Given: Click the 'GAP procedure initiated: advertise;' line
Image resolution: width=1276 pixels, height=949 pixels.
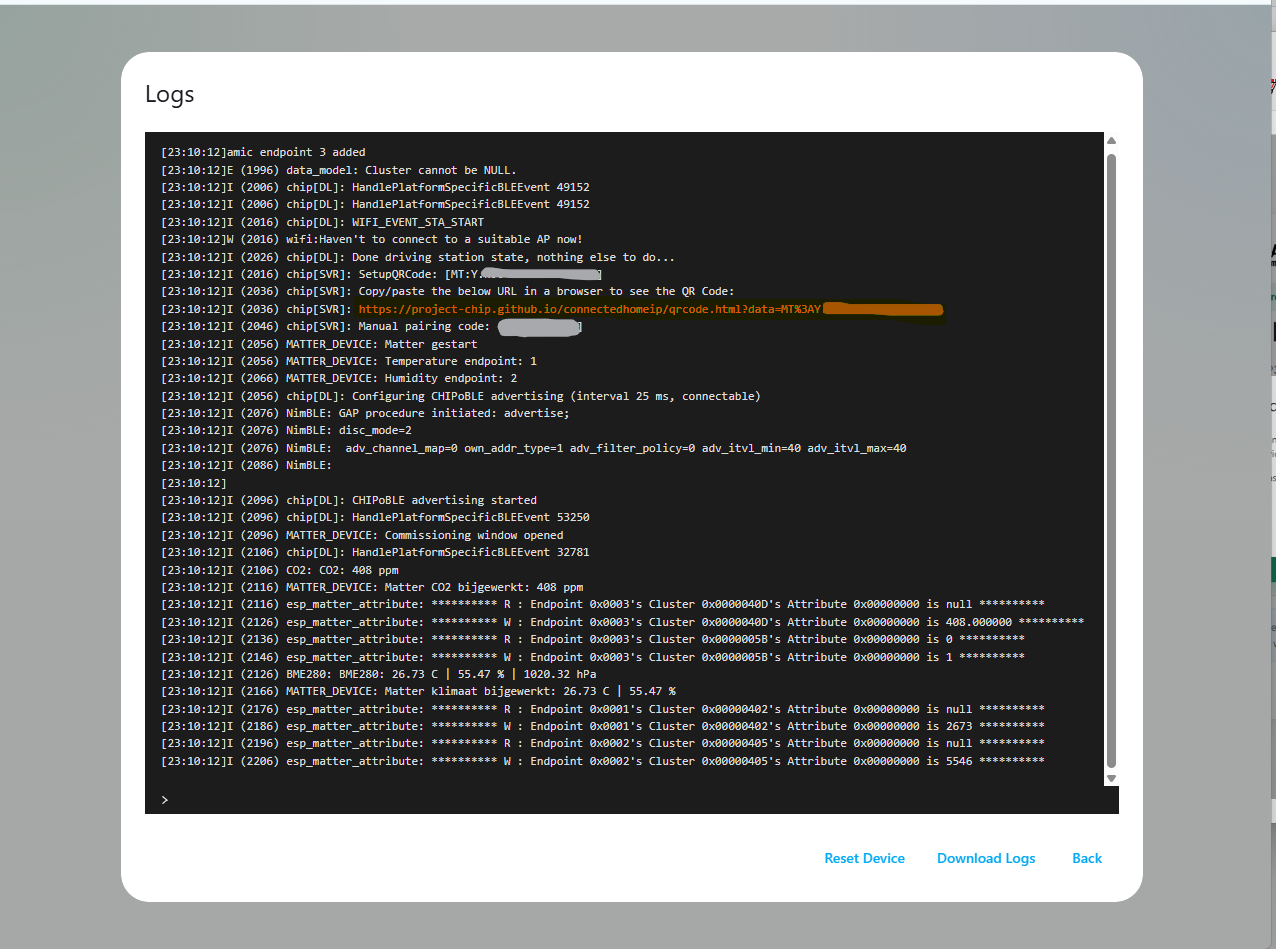Looking at the screenshot, I should click(365, 413).
